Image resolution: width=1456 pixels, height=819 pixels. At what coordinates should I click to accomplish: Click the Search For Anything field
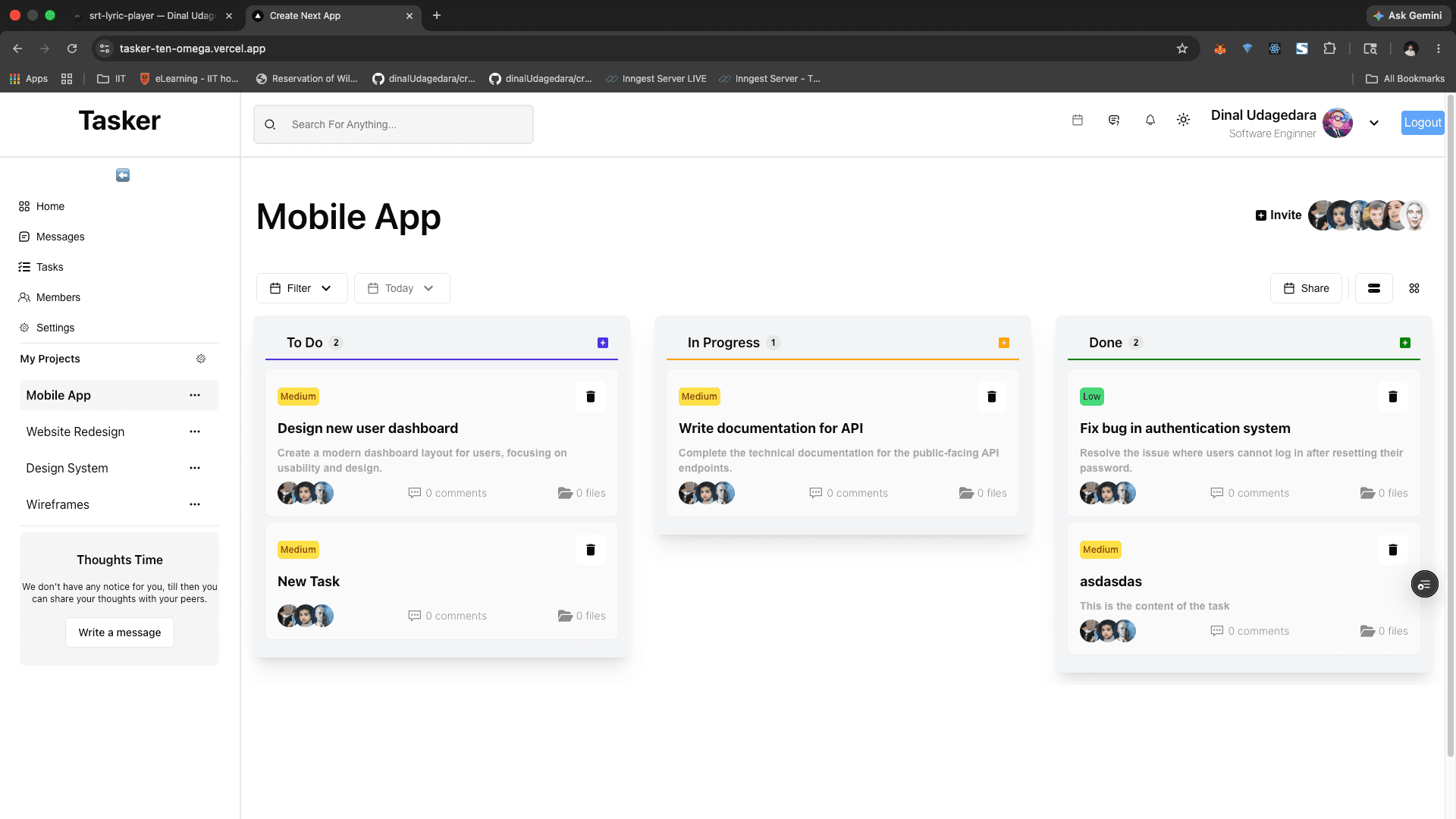click(394, 124)
